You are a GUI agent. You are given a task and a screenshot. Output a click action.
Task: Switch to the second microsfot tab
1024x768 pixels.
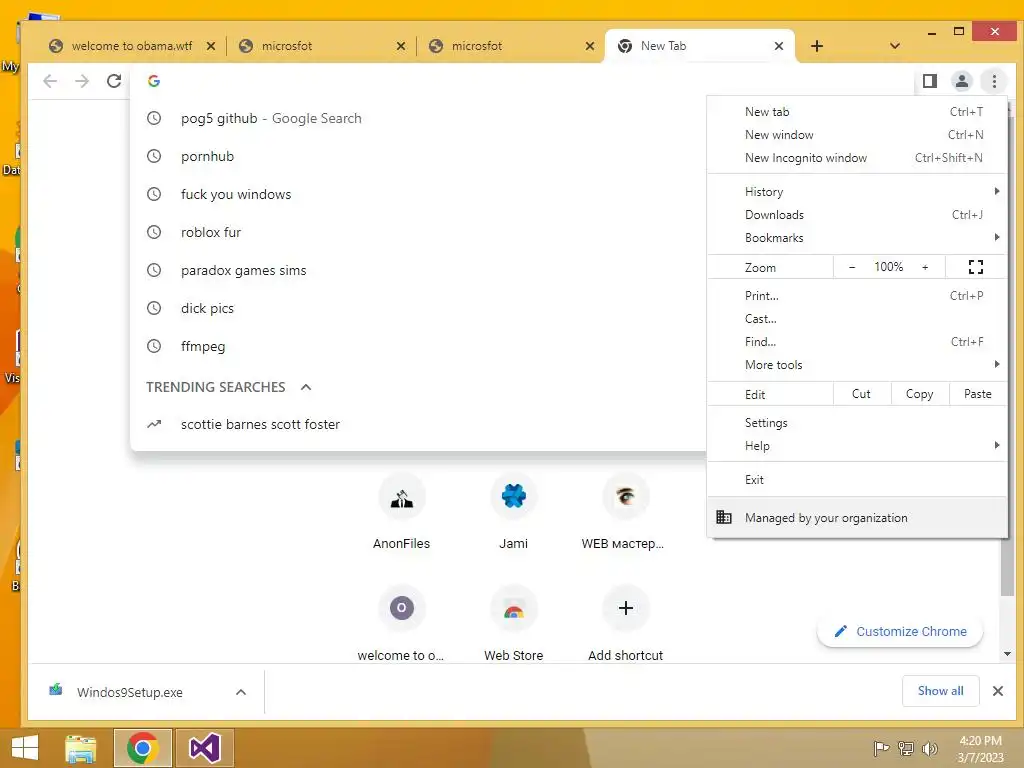coord(509,46)
